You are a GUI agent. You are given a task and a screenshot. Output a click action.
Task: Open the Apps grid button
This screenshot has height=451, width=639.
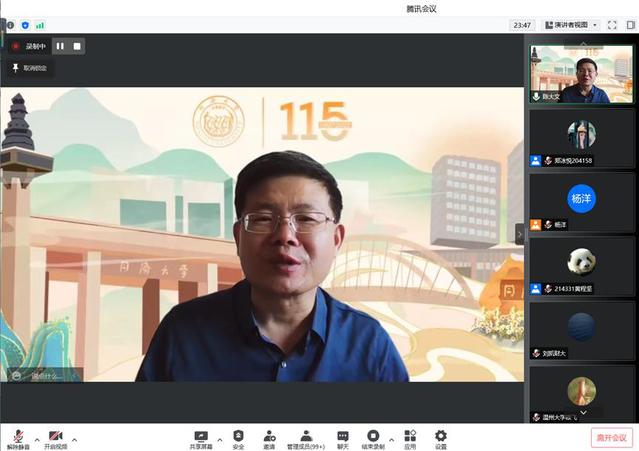(x=410, y=439)
